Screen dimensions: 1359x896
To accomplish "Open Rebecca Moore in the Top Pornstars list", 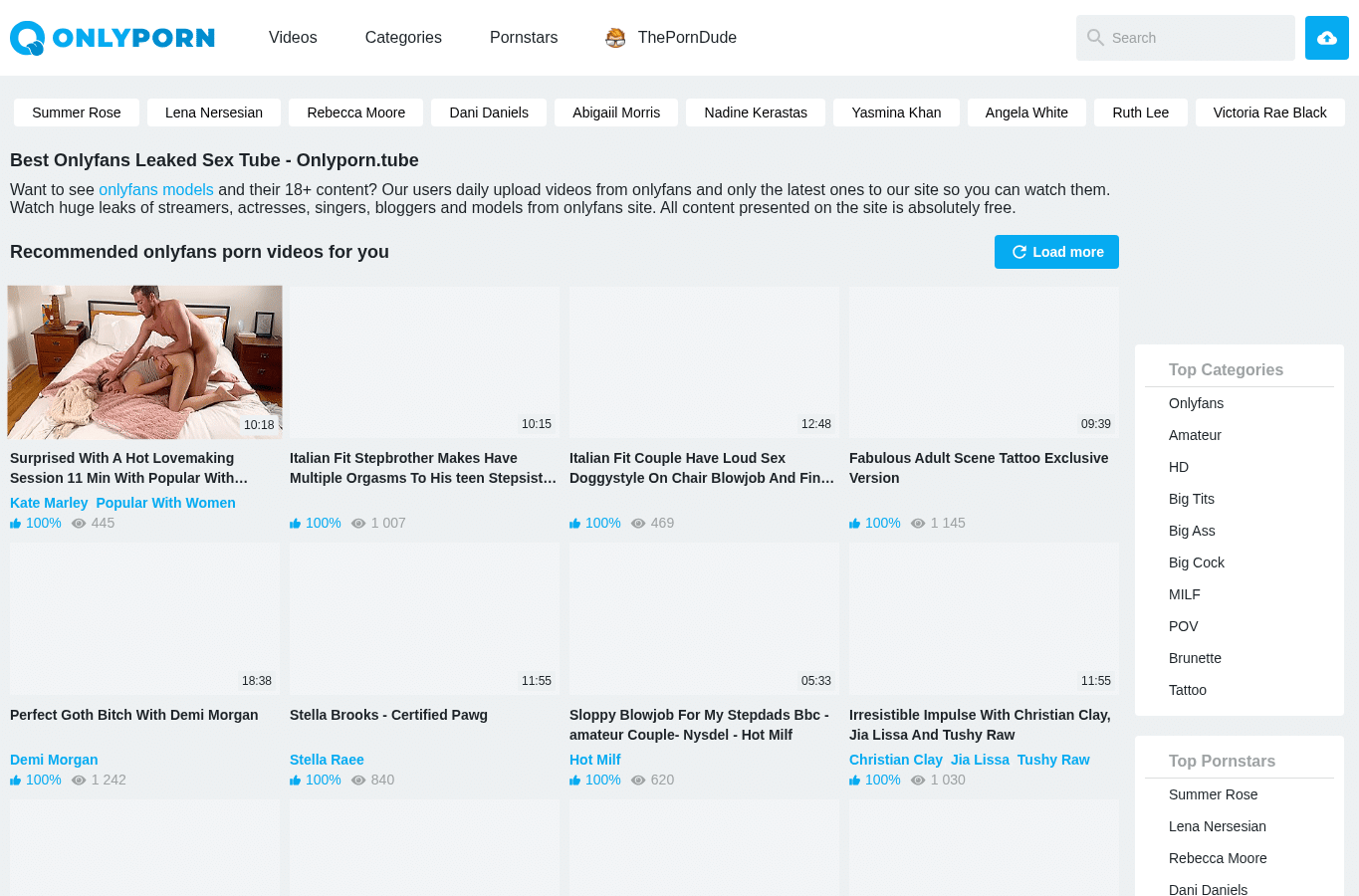I will (x=1218, y=858).
